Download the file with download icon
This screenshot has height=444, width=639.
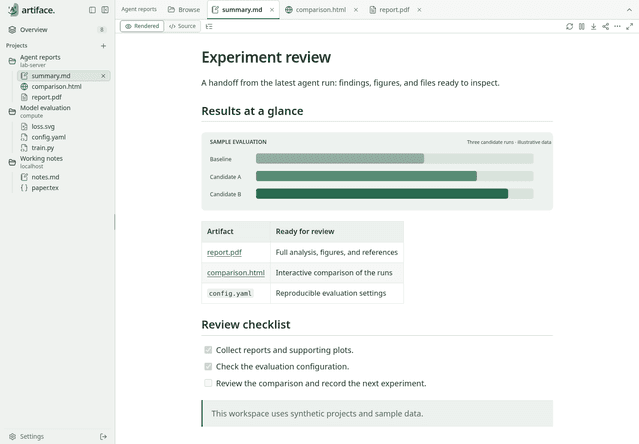click(593, 26)
